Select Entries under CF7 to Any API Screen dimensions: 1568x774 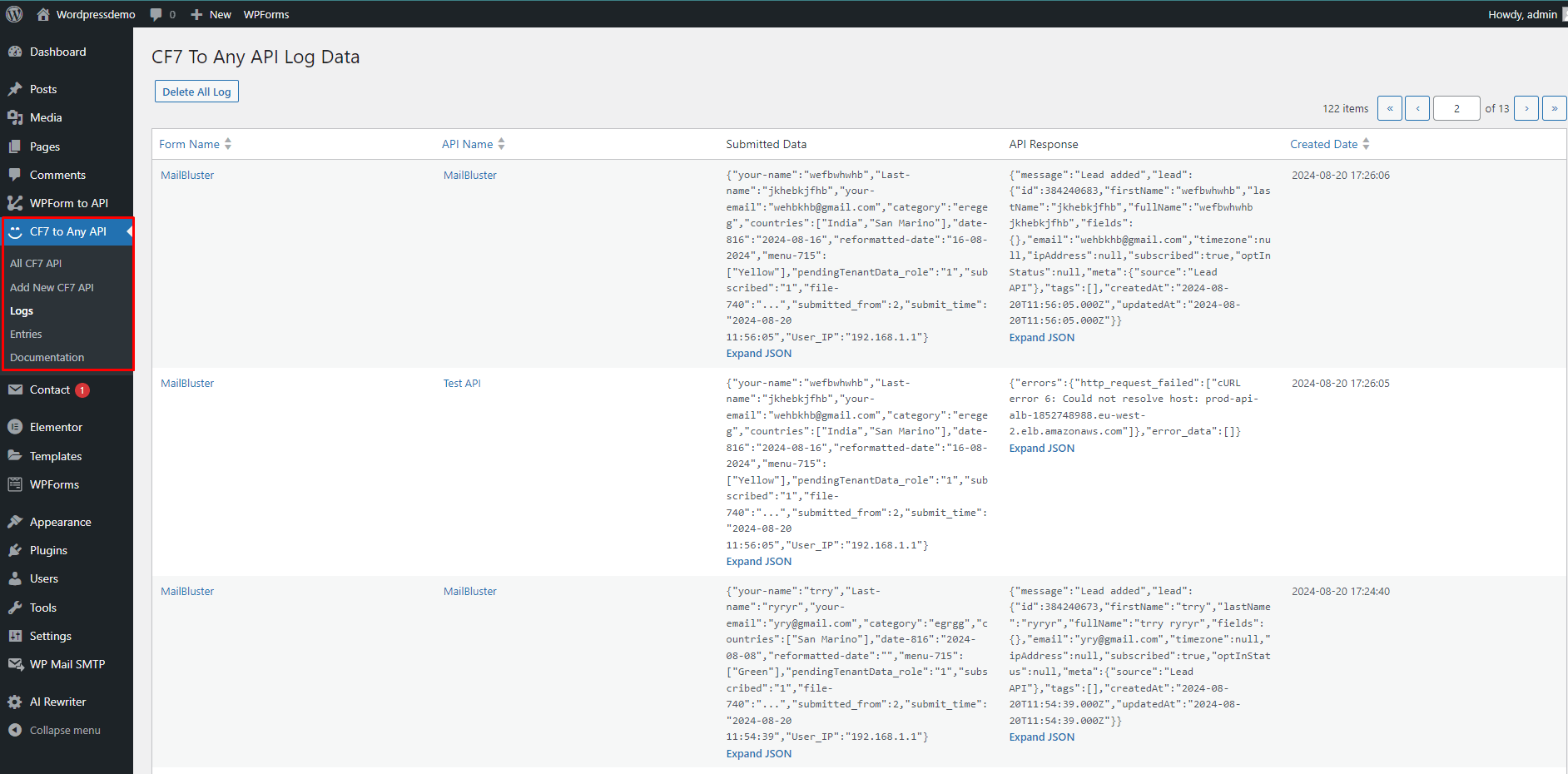pyautogui.click(x=26, y=334)
